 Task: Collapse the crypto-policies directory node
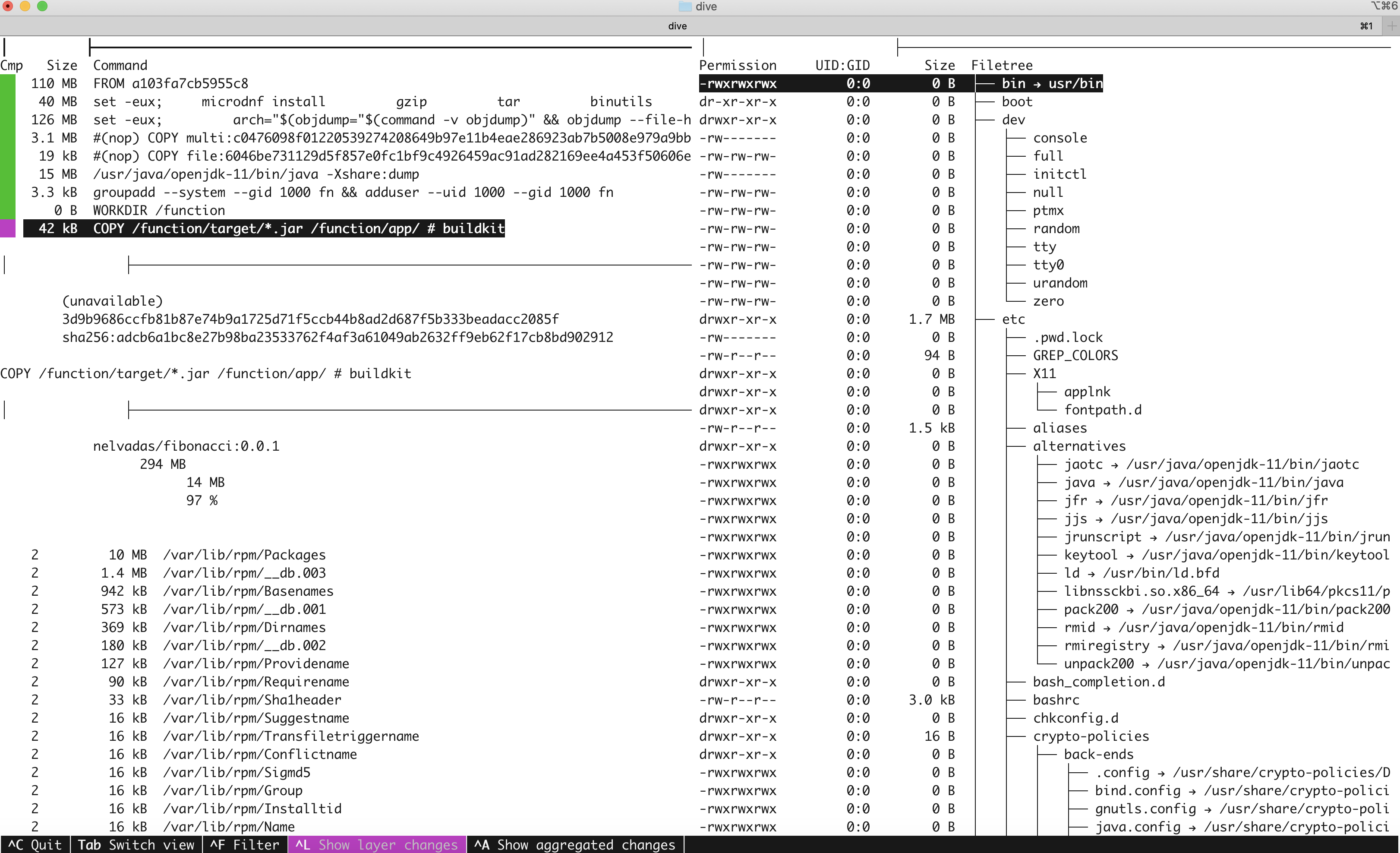(1091, 736)
